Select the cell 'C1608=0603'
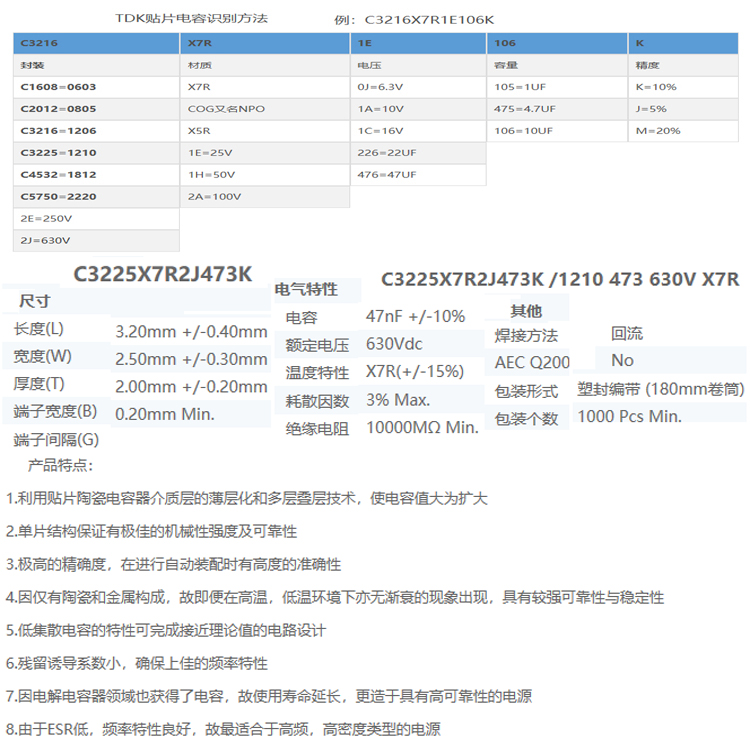The width and height of the screenshot is (750, 750). pyautogui.click(x=96, y=87)
